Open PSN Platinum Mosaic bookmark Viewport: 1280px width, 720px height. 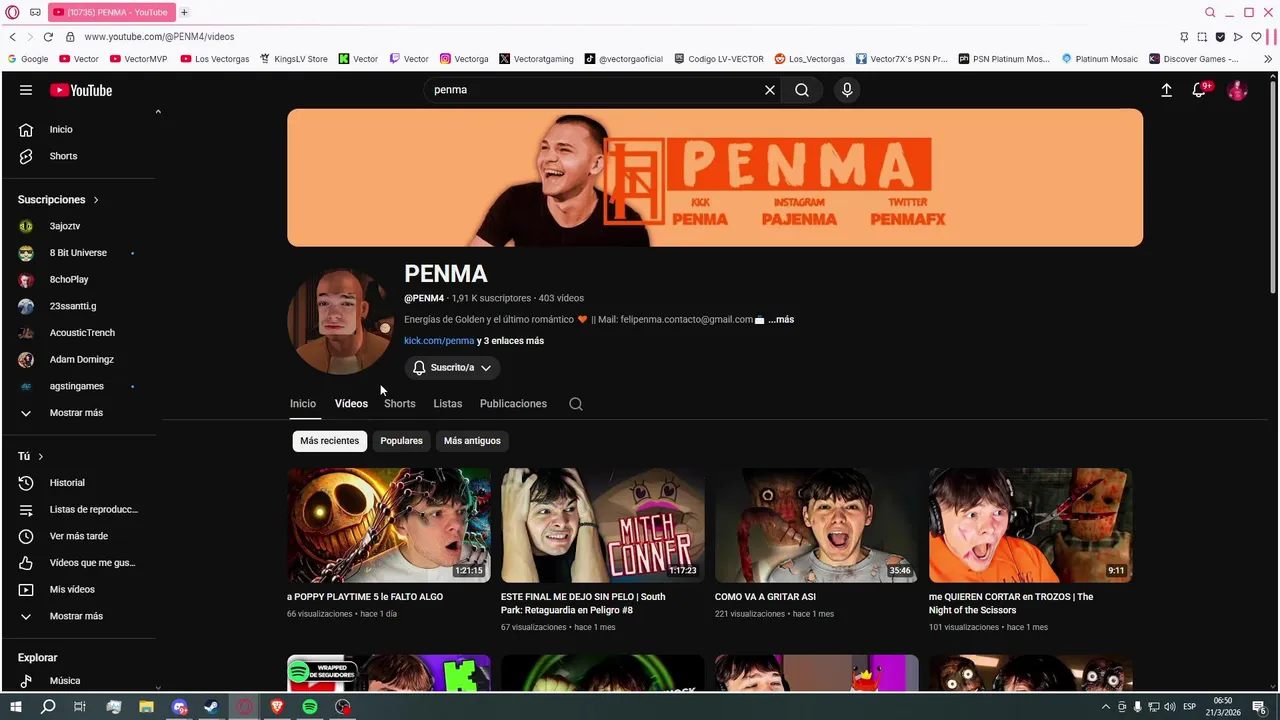click(x=1004, y=59)
